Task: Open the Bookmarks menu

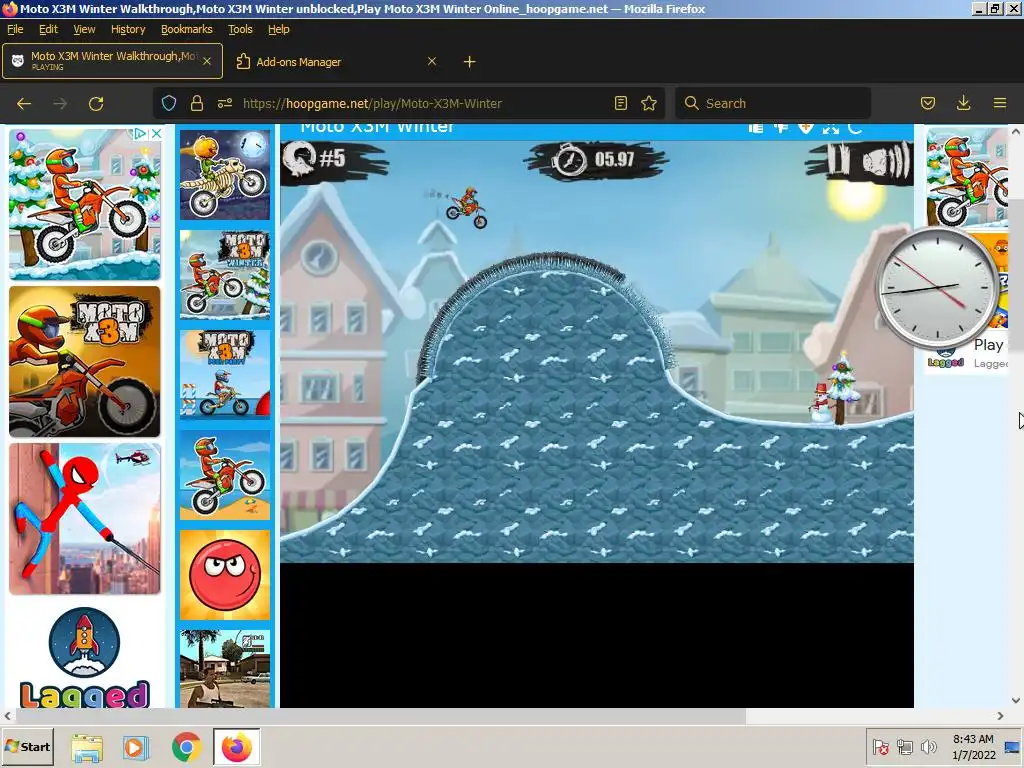Action: pos(187,29)
